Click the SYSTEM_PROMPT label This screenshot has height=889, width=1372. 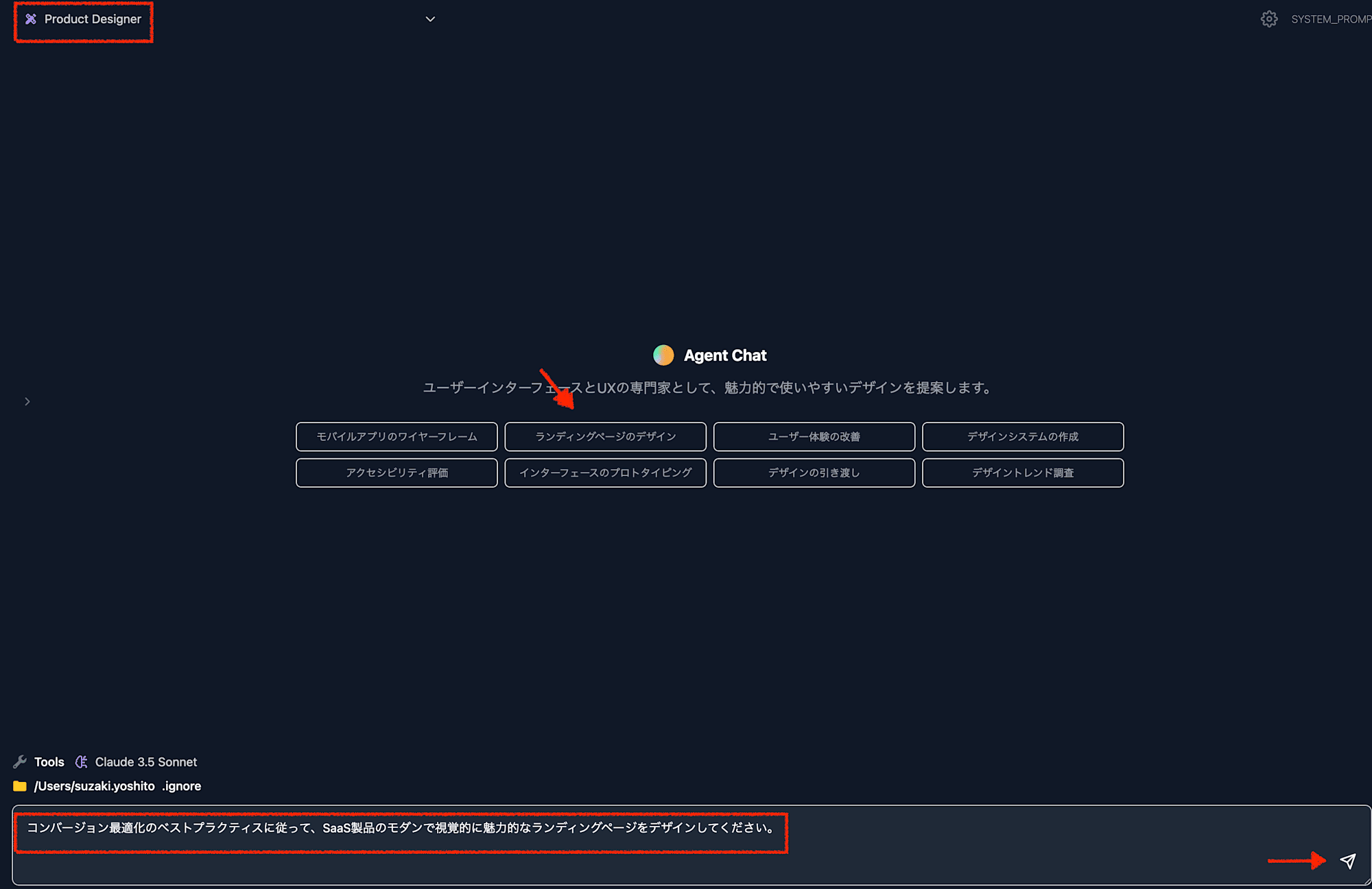pos(1331,19)
